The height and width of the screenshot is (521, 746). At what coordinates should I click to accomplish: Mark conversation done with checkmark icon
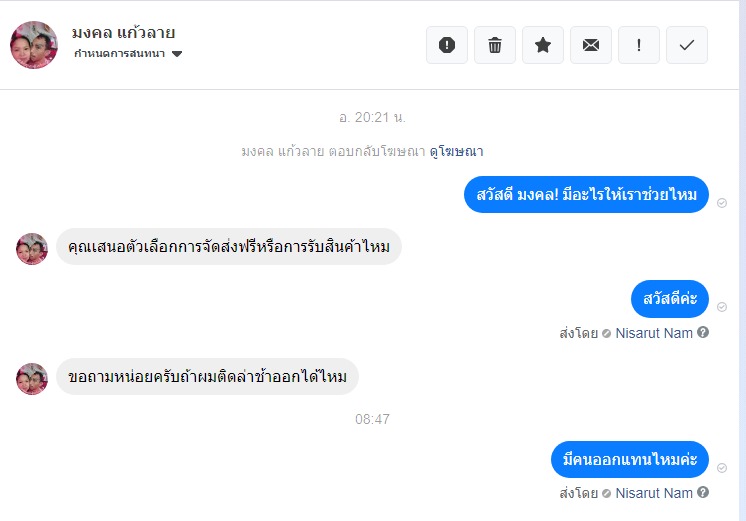click(x=687, y=45)
